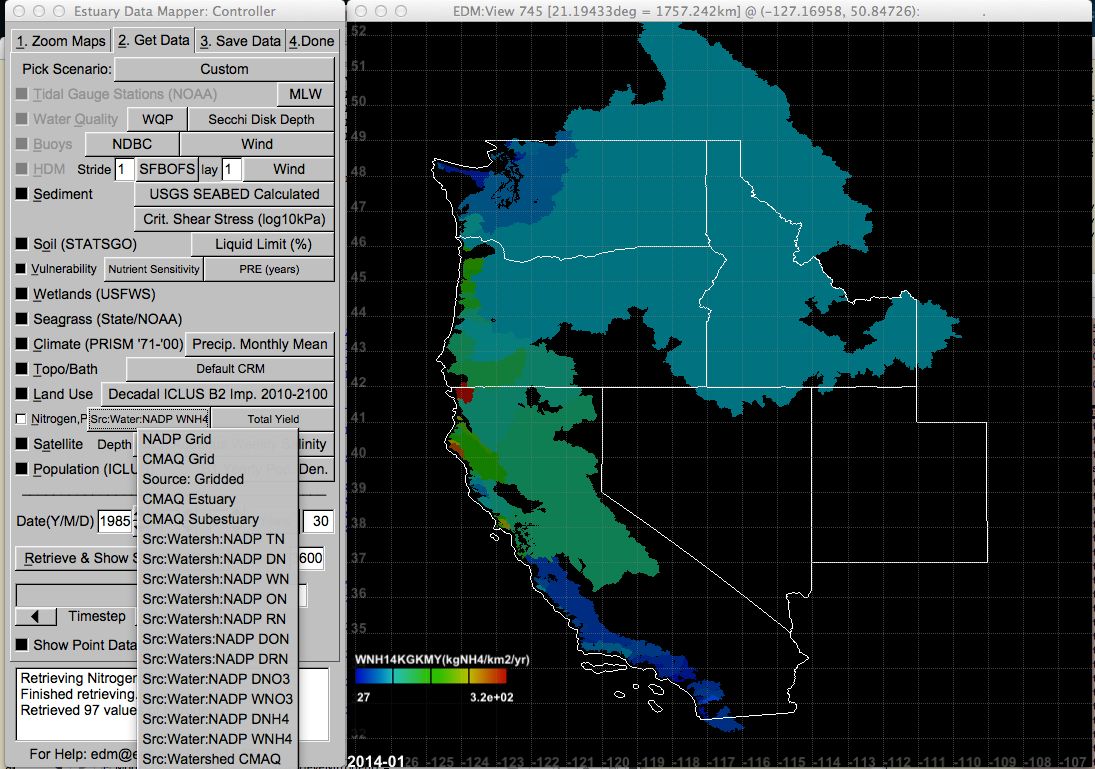Click the Retrieve & Show button

pos(77,558)
